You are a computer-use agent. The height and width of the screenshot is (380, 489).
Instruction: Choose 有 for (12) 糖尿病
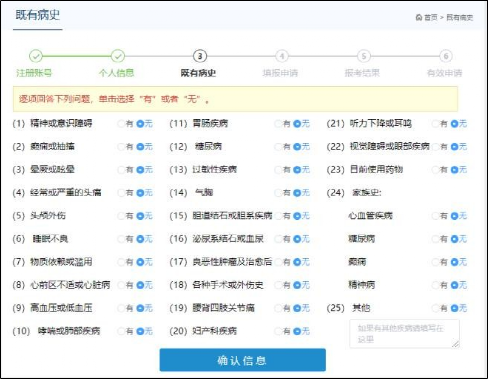pos(278,147)
